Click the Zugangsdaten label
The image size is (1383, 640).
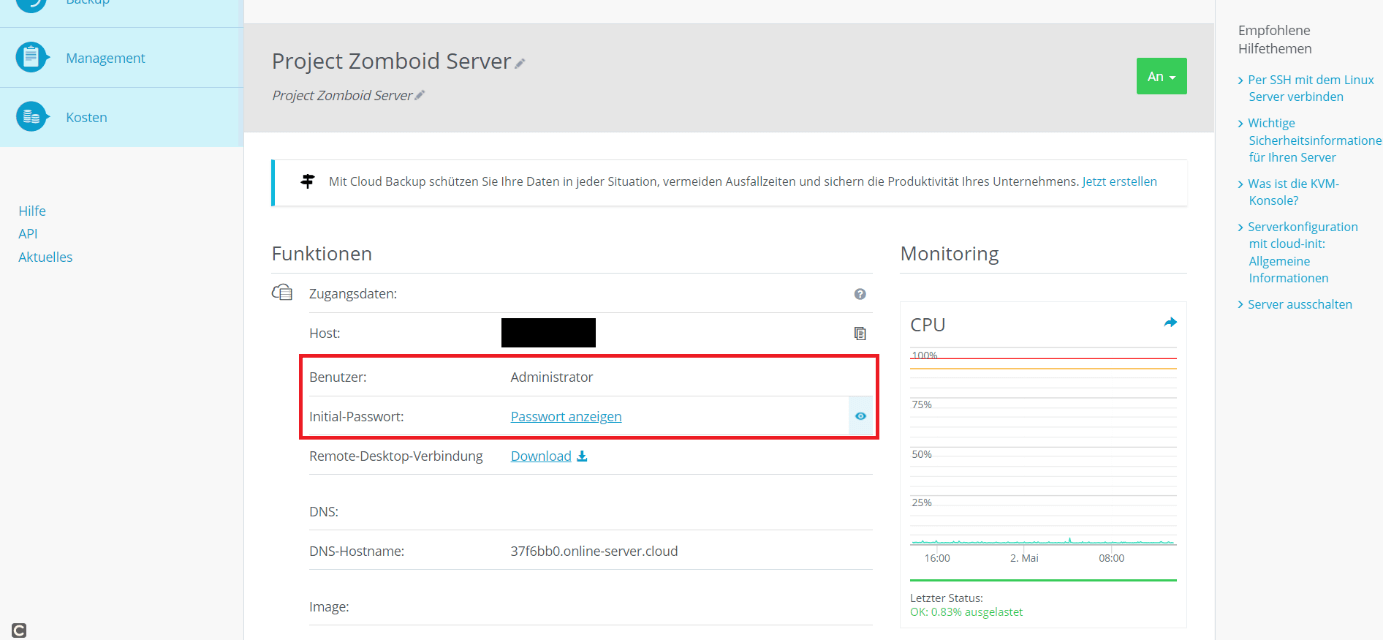pyautogui.click(x=353, y=294)
